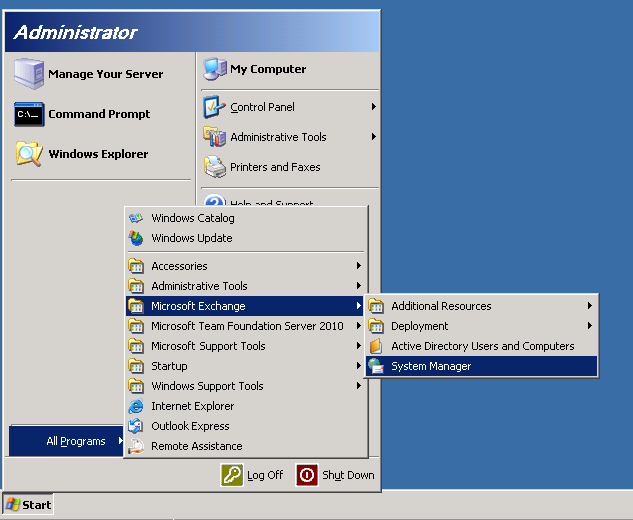The image size is (633, 520).
Task: Open Windows Explorer label
Action: point(99,154)
